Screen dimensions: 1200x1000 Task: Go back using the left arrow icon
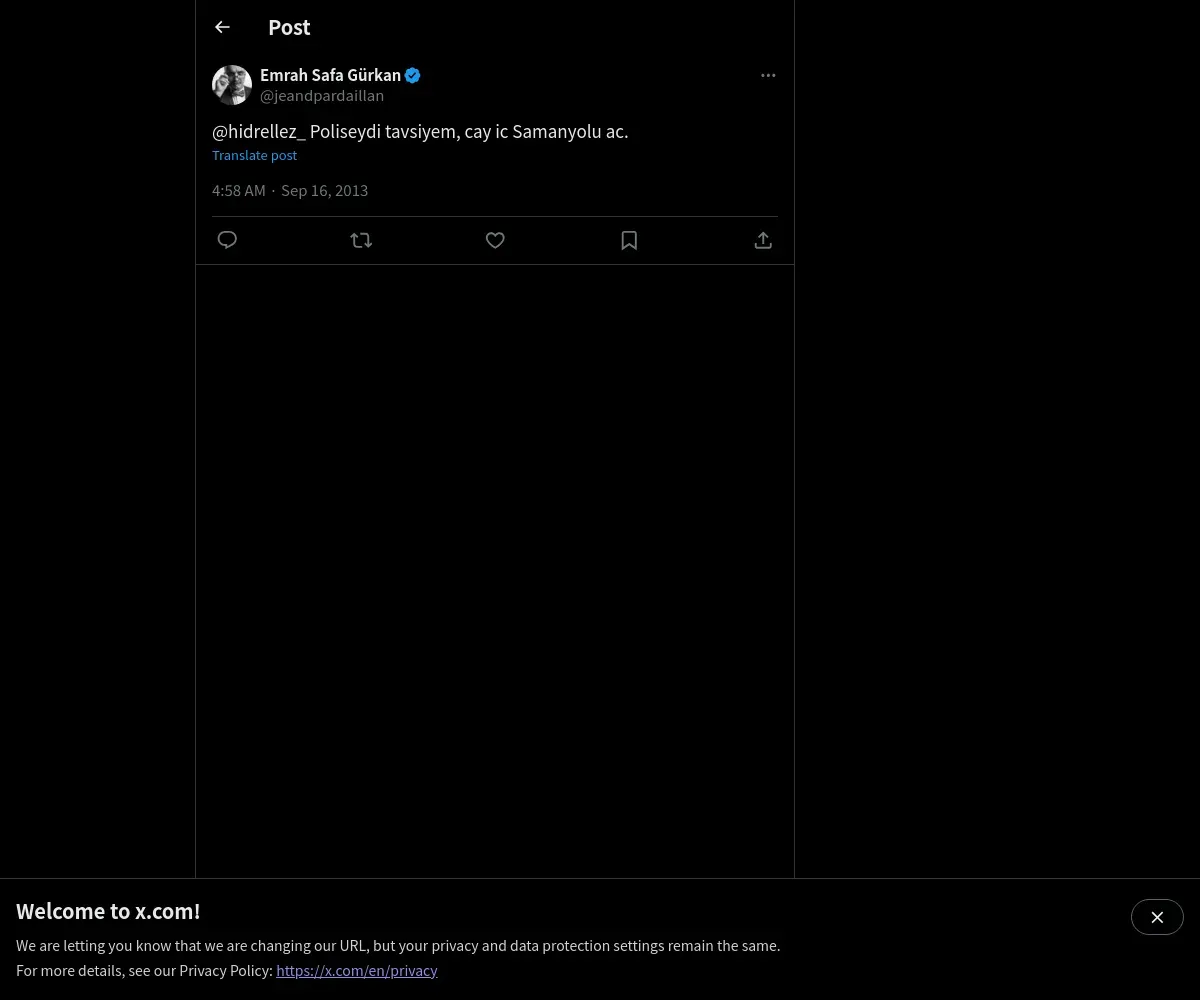pos(222,27)
